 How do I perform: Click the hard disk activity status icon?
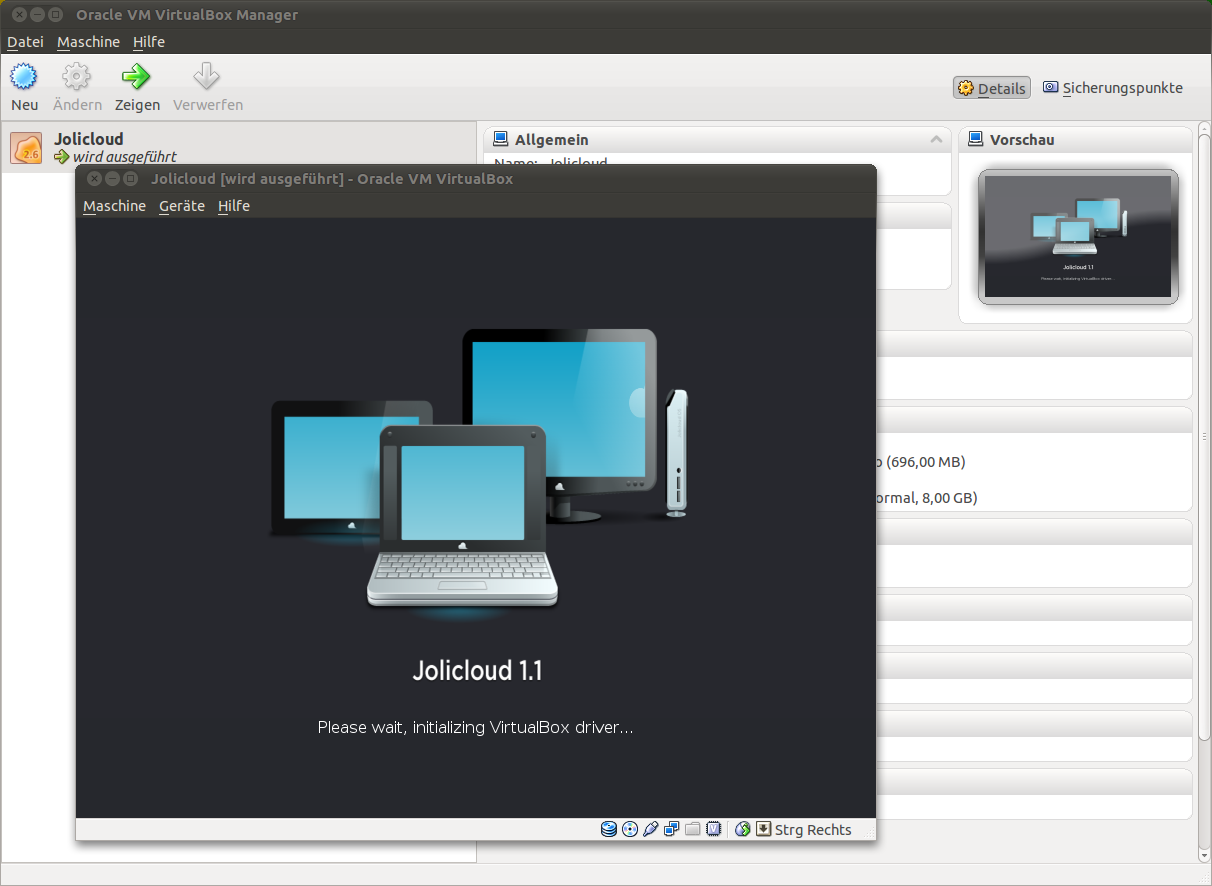pos(608,829)
